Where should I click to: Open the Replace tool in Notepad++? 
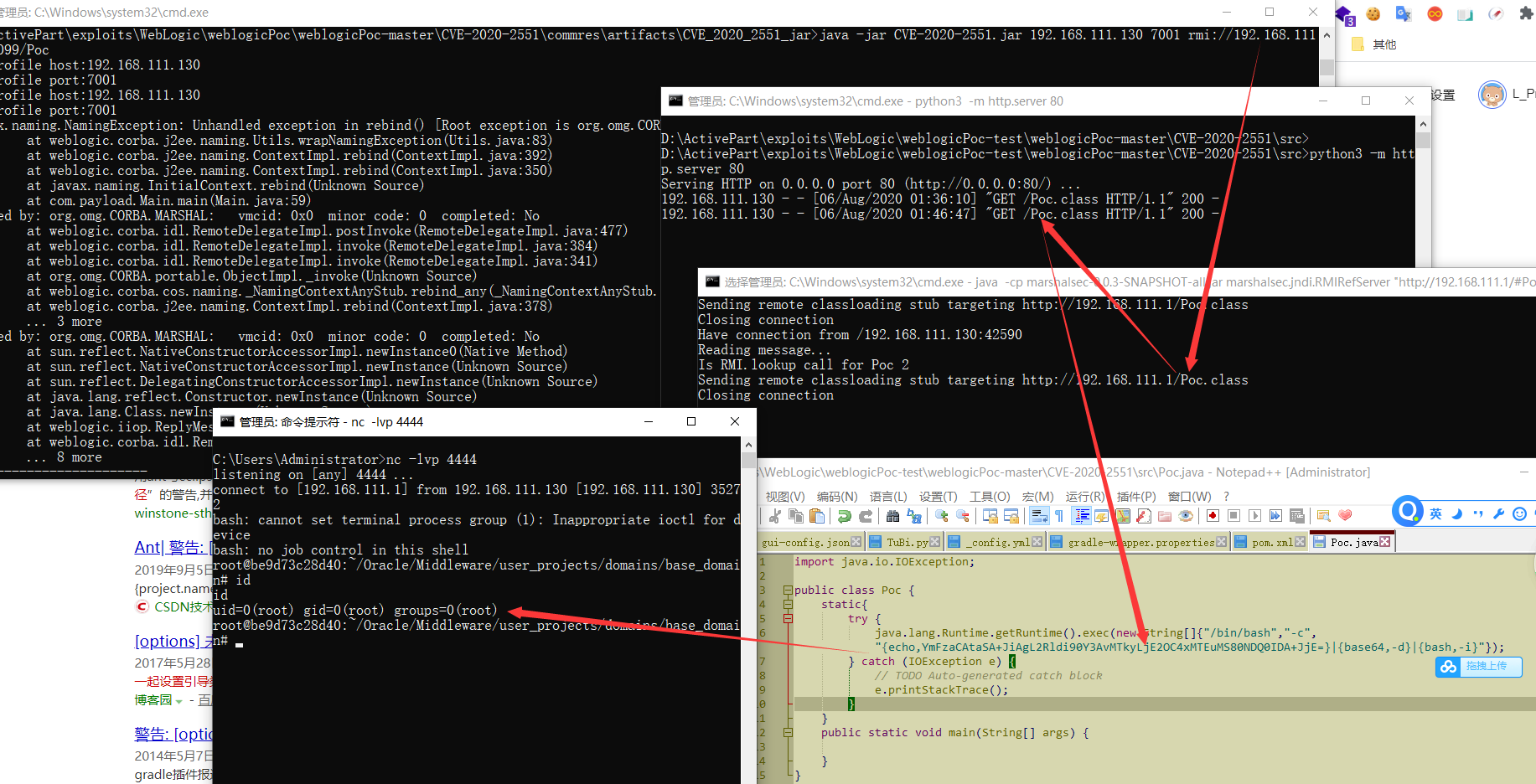[914, 516]
